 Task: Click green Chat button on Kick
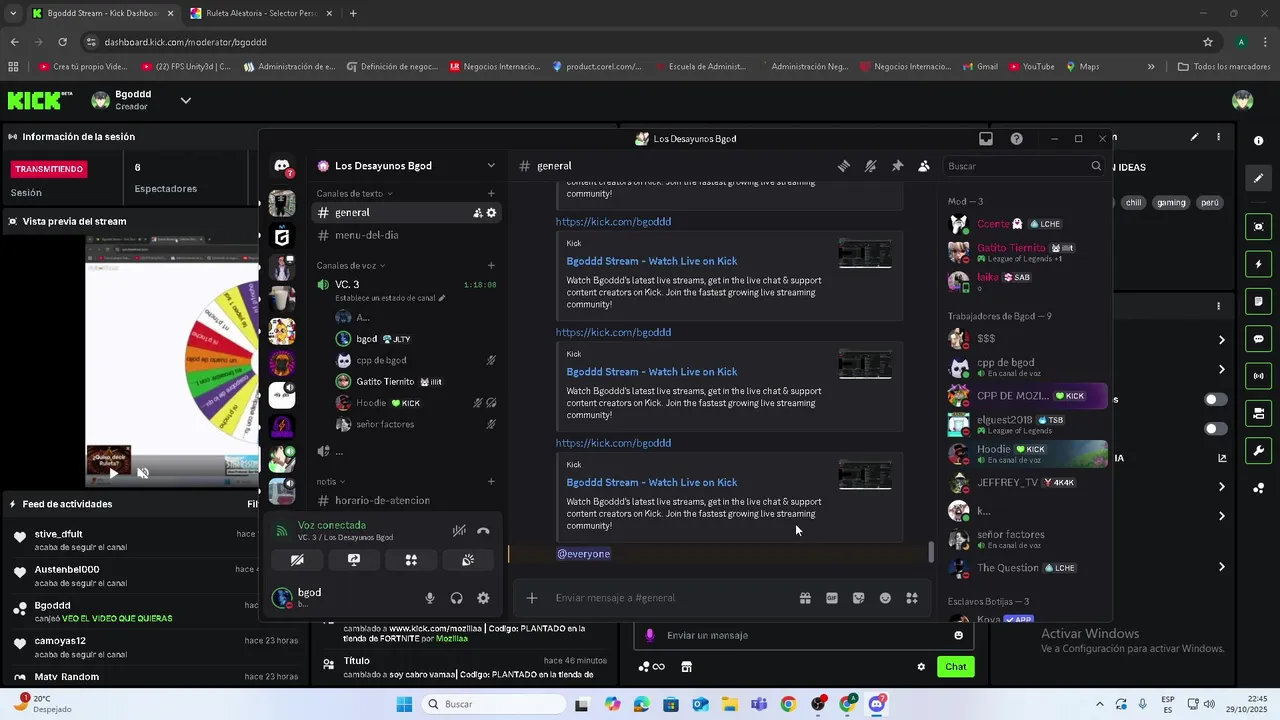956,667
